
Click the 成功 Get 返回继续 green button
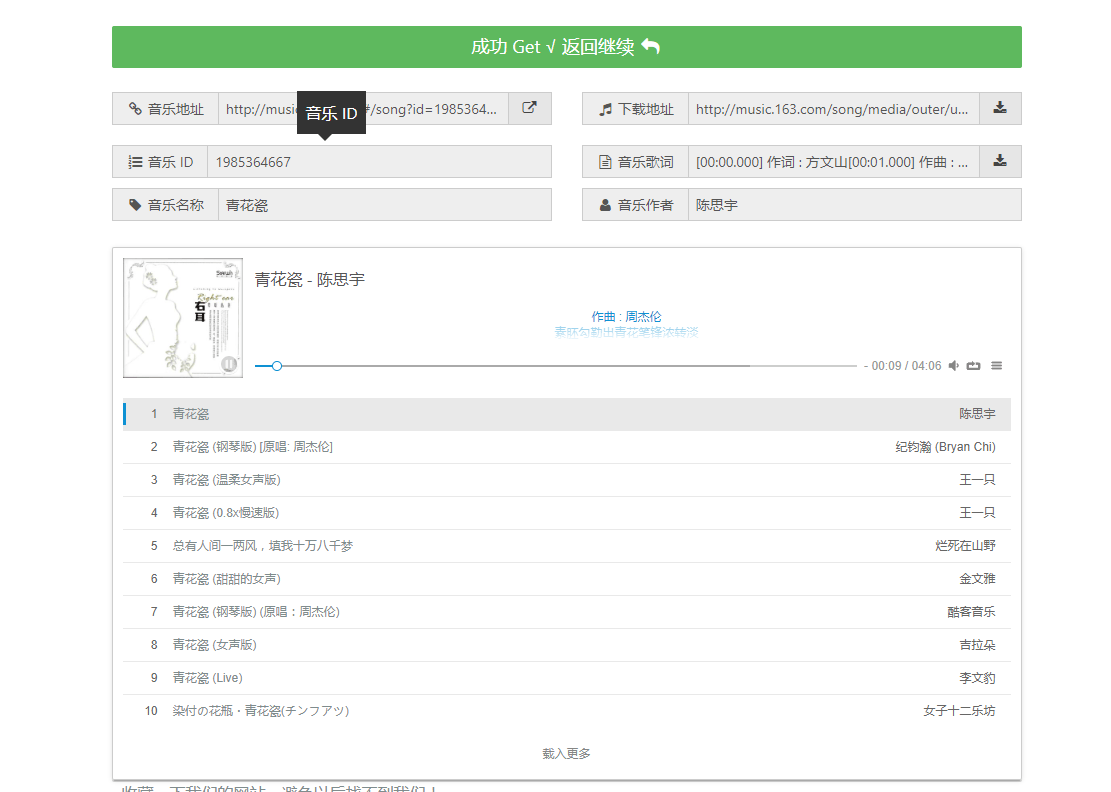coord(566,47)
